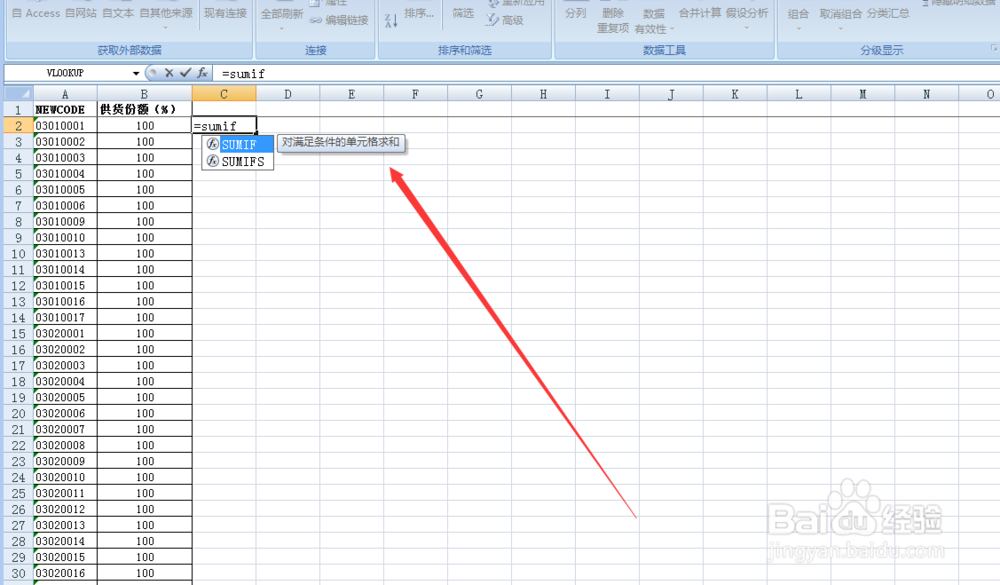The height and width of the screenshot is (585, 1000).
Task: Click 分类汇总 subtotal button
Action: pos(888,13)
